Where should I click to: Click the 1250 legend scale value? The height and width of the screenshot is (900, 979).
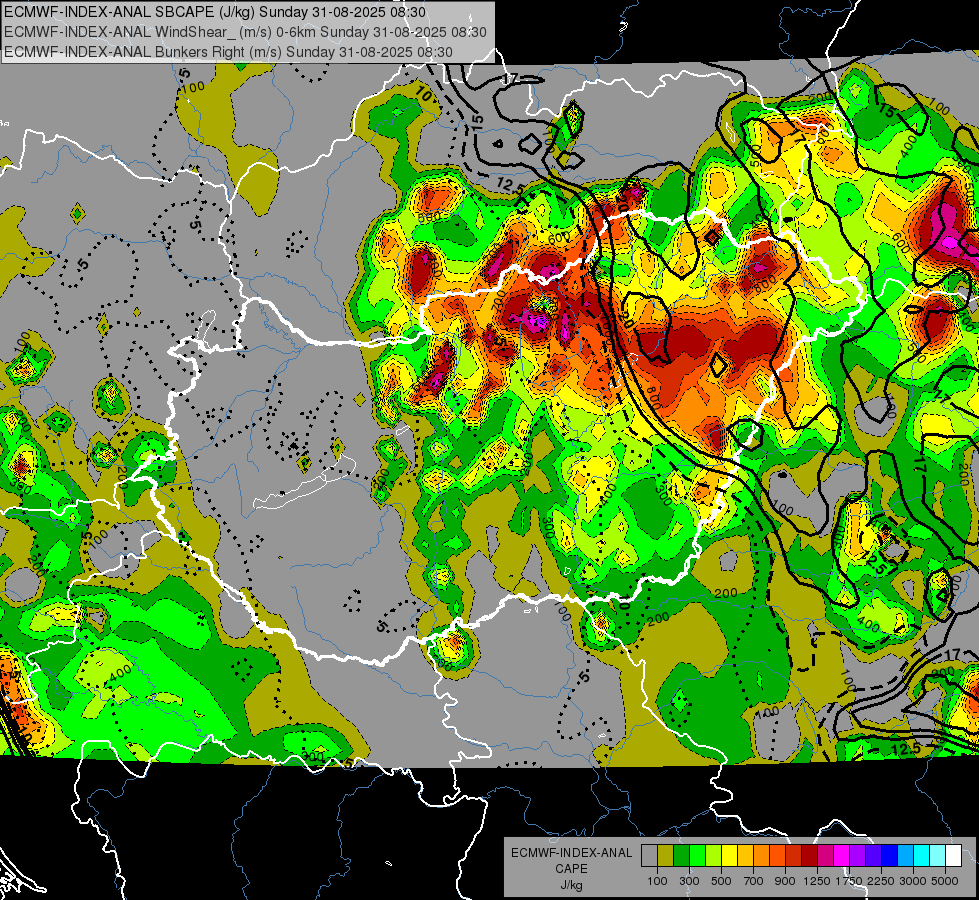pyautogui.click(x=817, y=882)
